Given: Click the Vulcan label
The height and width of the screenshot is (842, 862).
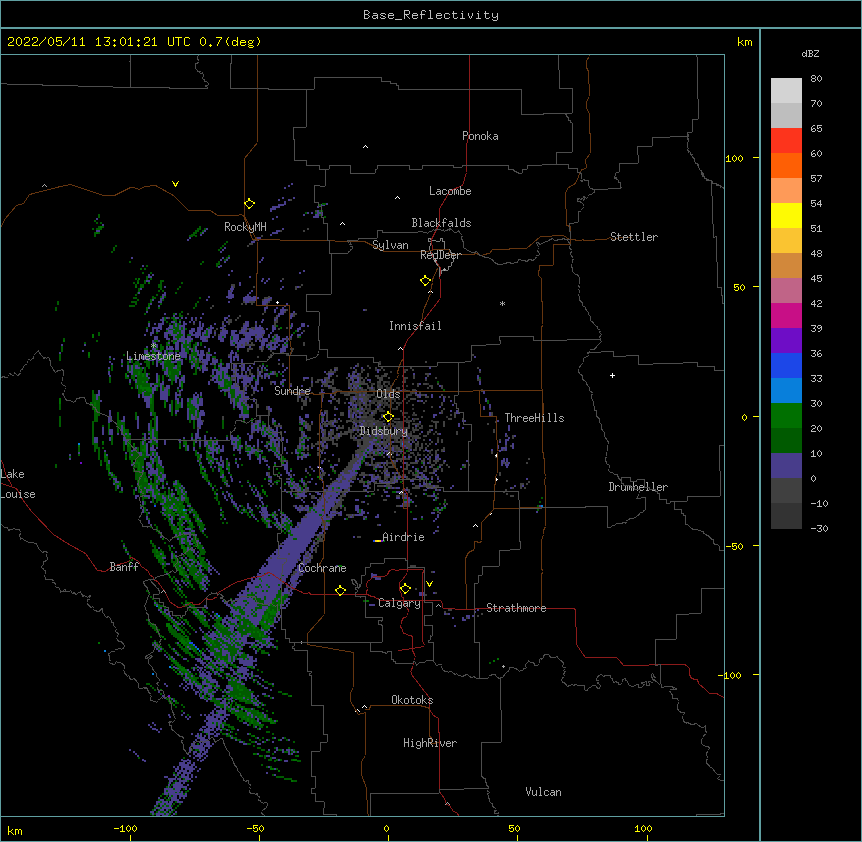Looking at the screenshot, I should point(543,792).
